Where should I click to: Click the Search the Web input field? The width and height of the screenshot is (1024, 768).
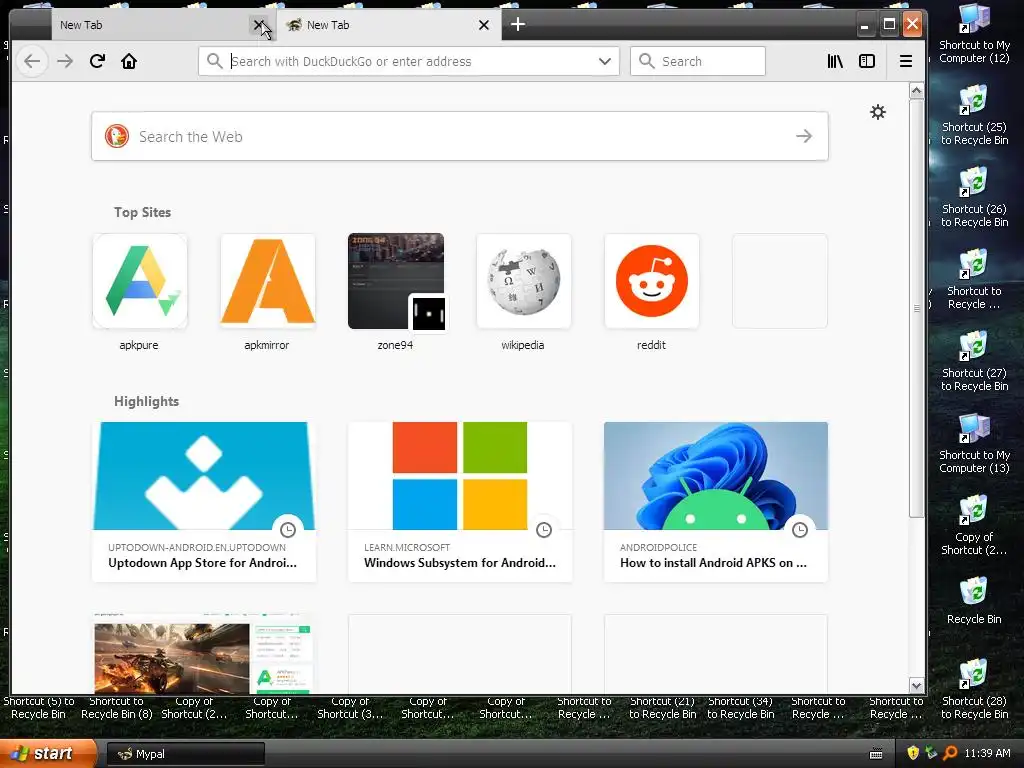(x=460, y=136)
